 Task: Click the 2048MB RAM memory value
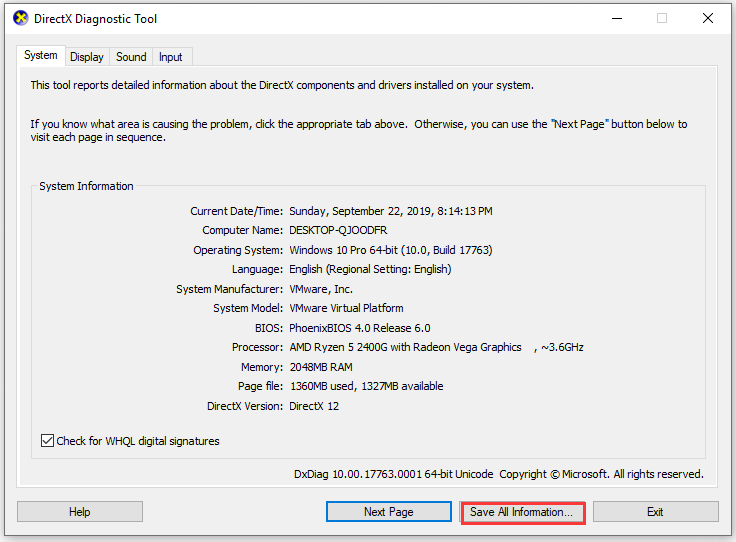click(x=321, y=367)
